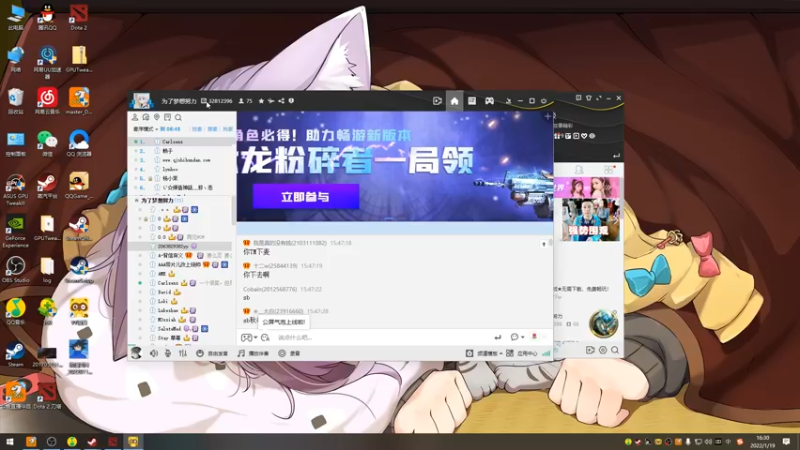Click the user avatar at bottom-left of YY
The height and width of the screenshot is (450, 800).
click(x=136, y=353)
